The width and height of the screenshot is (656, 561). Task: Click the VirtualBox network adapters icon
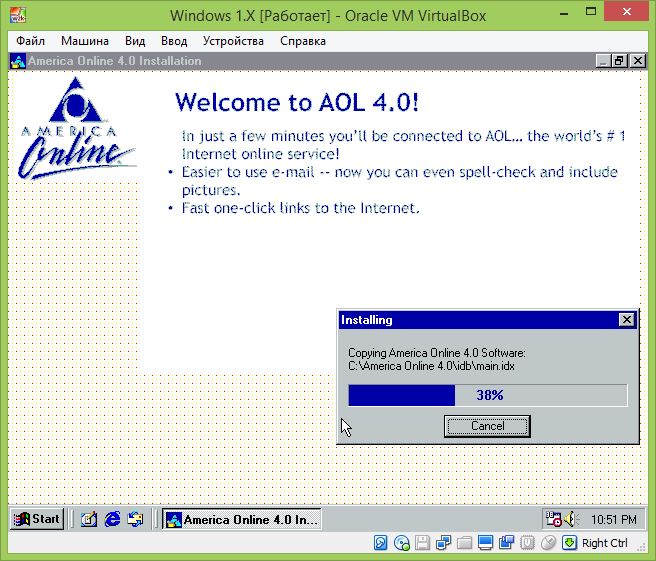click(443, 543)
